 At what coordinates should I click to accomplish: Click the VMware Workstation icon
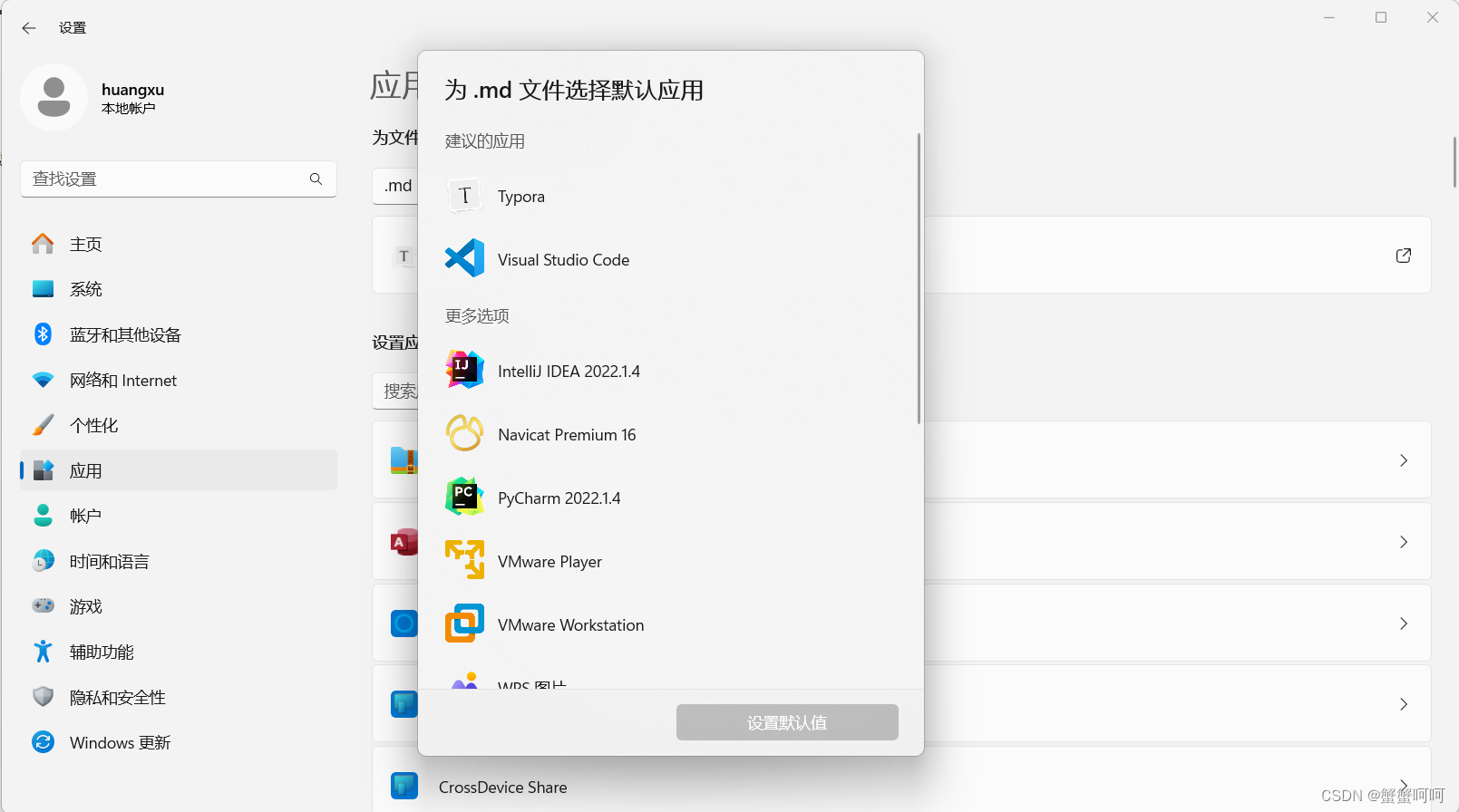pos(464,623)
